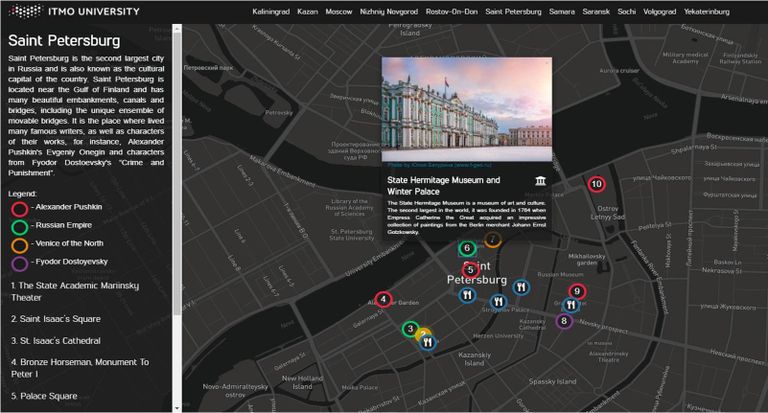Screen dimensions: 768x413
Task: Select purple map marker number 8
Action: coord(564,321)
